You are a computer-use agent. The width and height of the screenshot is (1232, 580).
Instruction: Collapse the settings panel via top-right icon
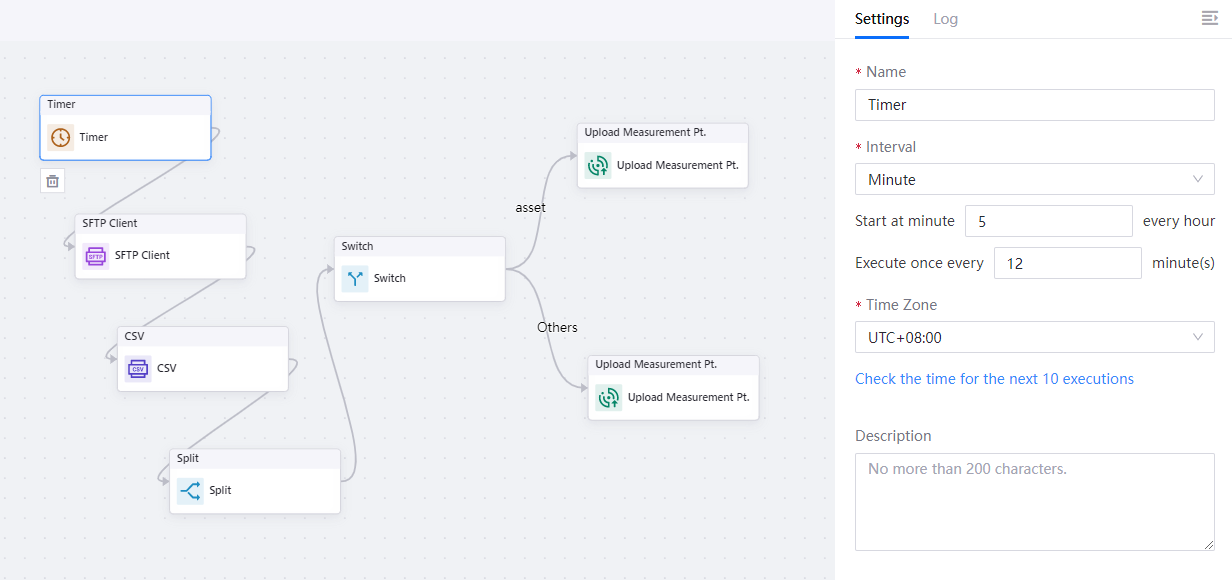[x=1209, y=18]
